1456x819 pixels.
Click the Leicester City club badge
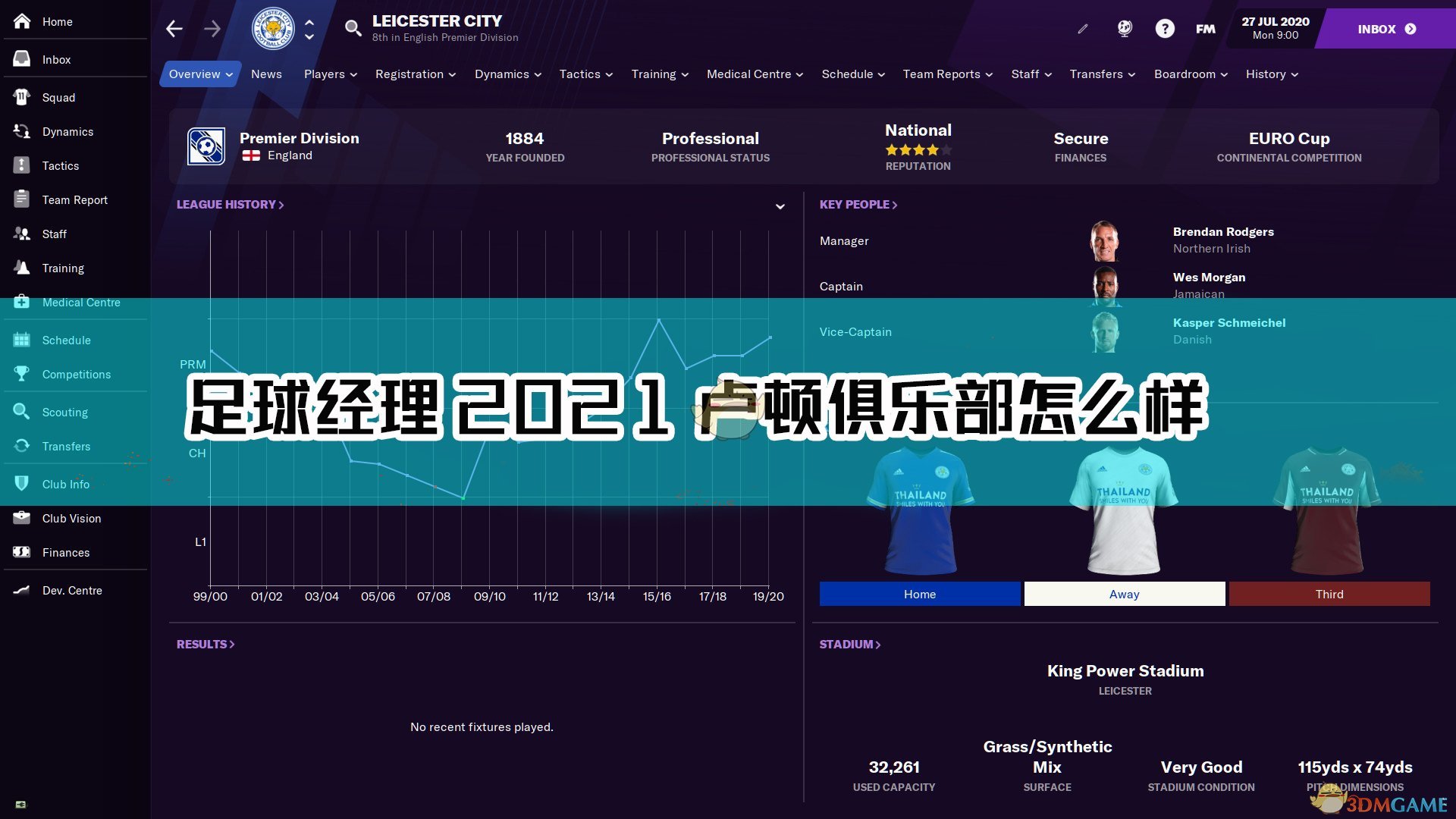273,29
